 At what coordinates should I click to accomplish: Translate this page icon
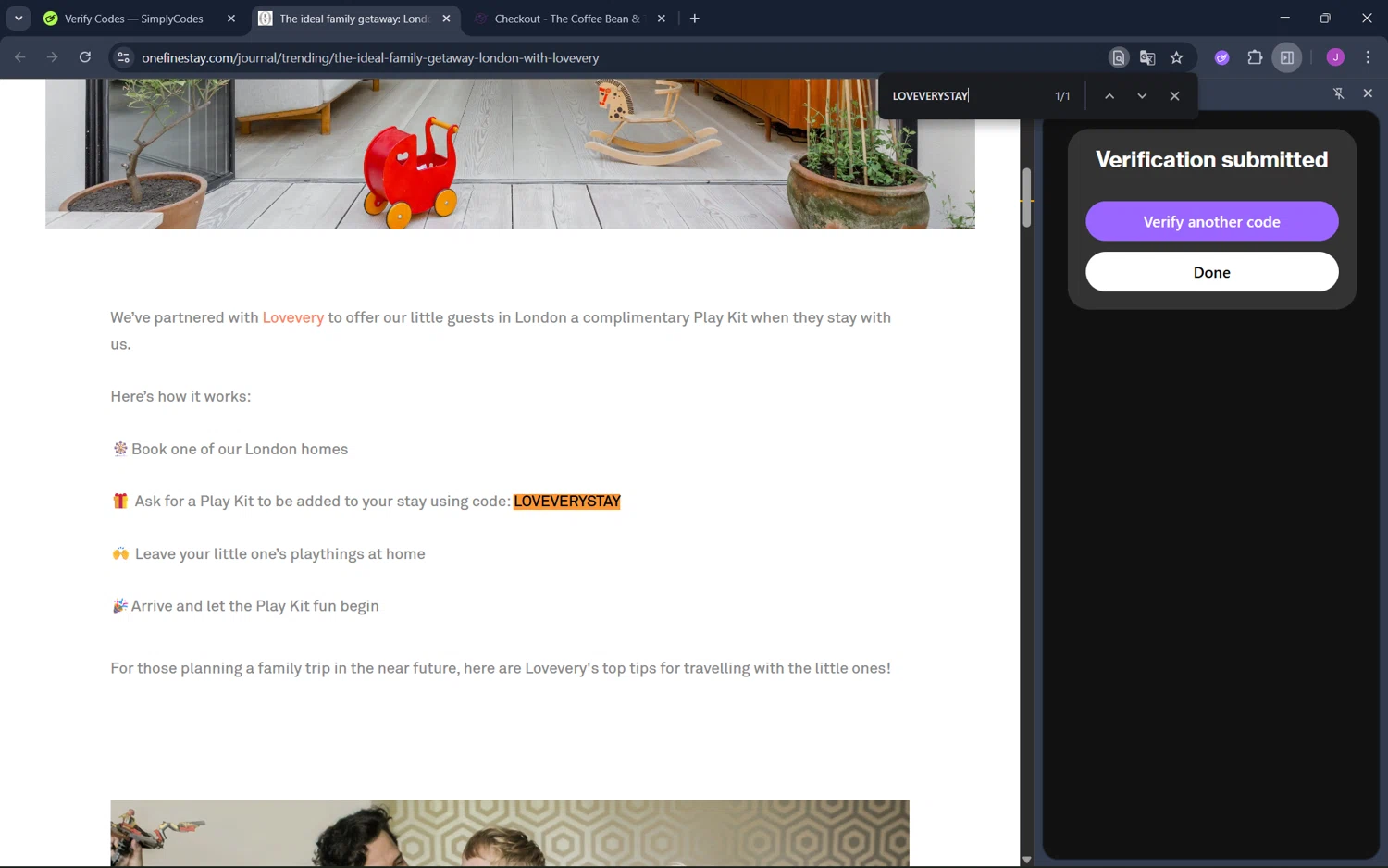point(1147,57)
